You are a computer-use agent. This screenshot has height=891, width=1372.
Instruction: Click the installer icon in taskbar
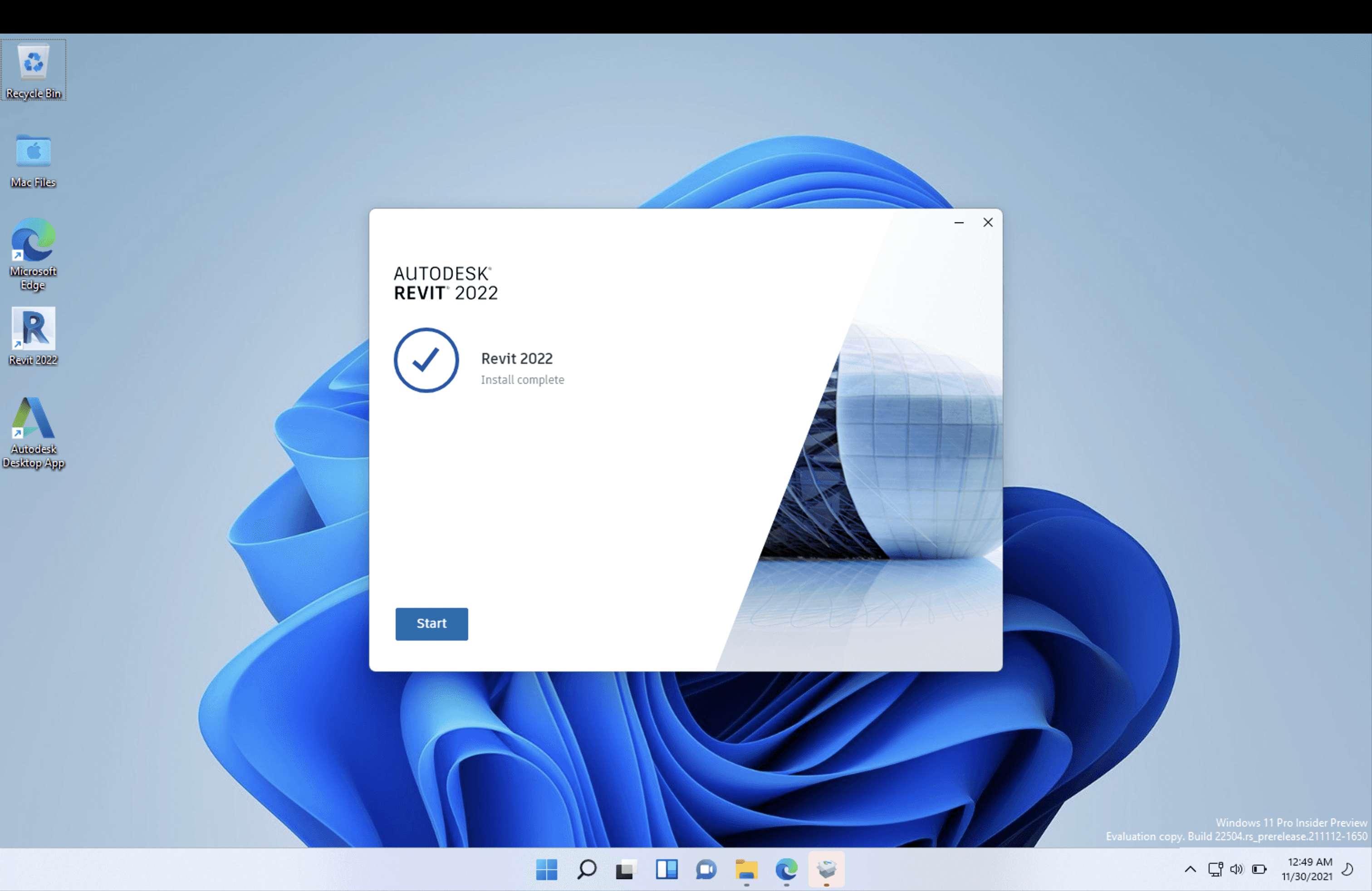point(827,869)
